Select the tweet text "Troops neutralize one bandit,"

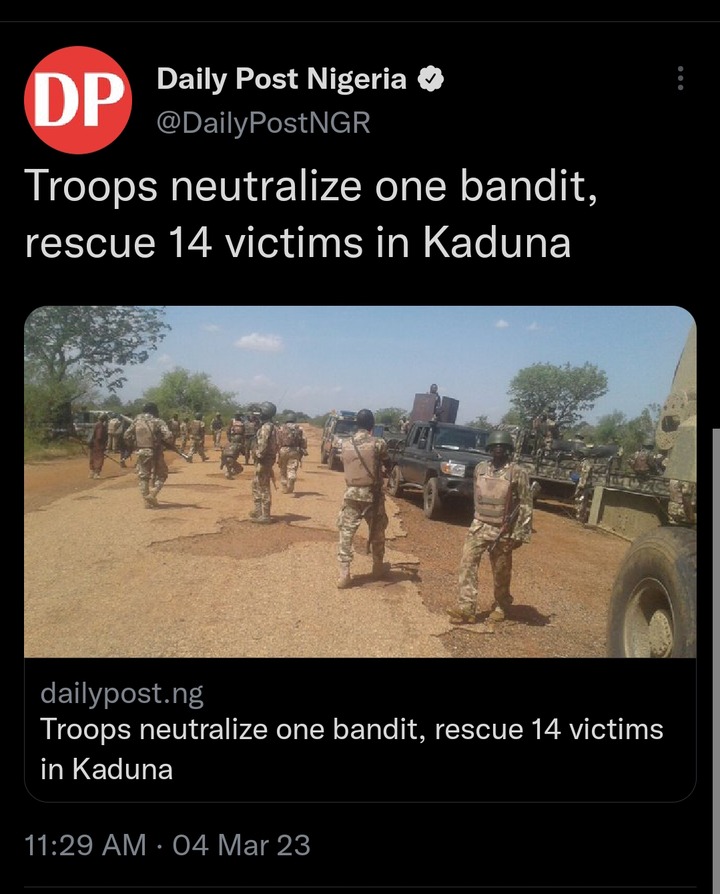(311, 186)
